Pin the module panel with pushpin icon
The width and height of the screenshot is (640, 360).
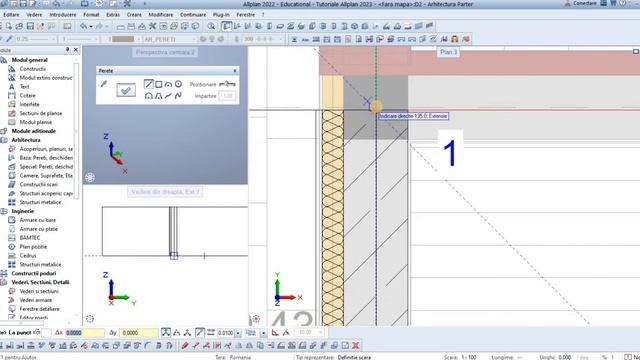pyautogui.click(x=67, y=50)
